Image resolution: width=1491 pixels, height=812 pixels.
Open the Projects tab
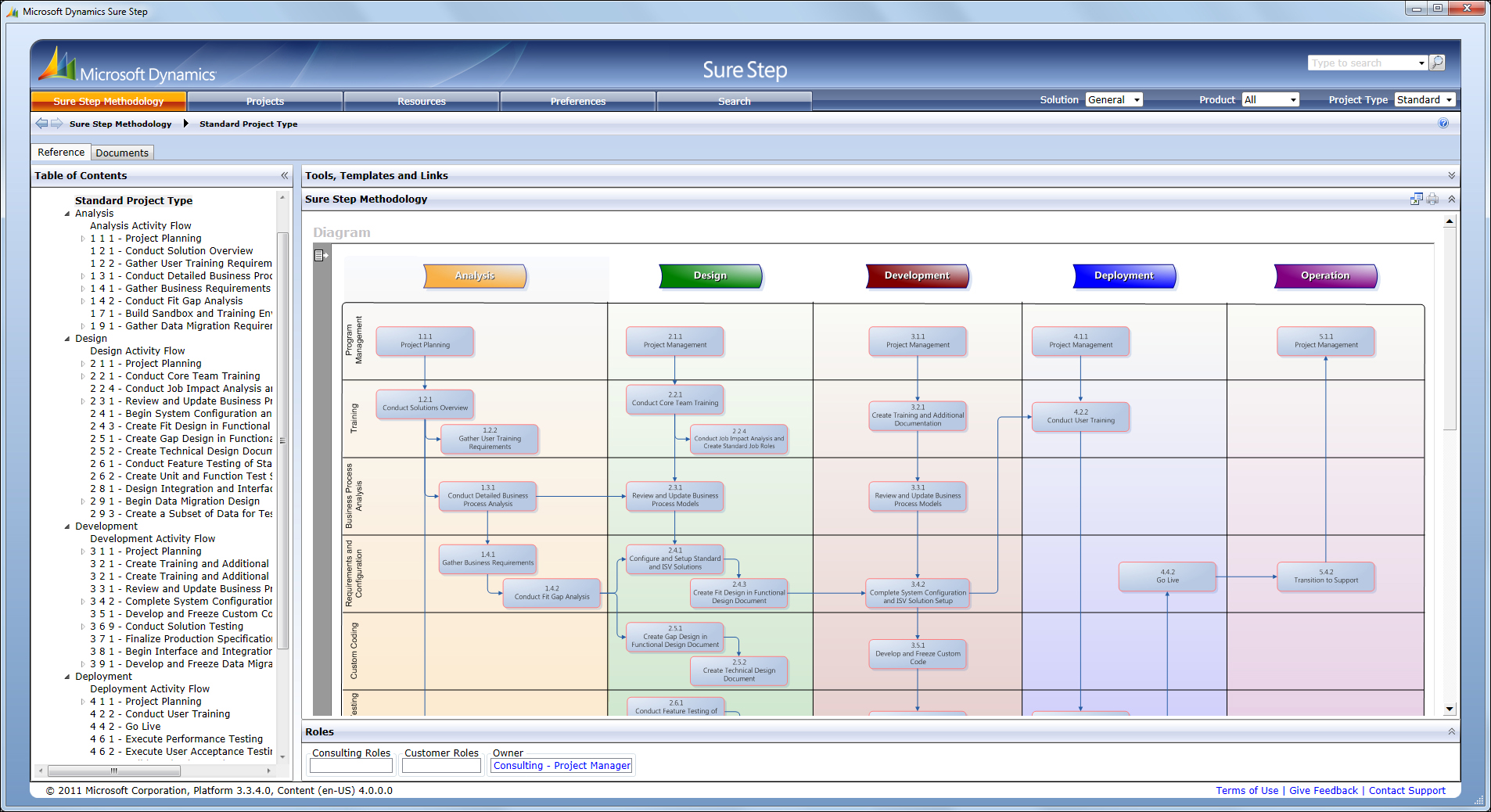pos(265,101)
